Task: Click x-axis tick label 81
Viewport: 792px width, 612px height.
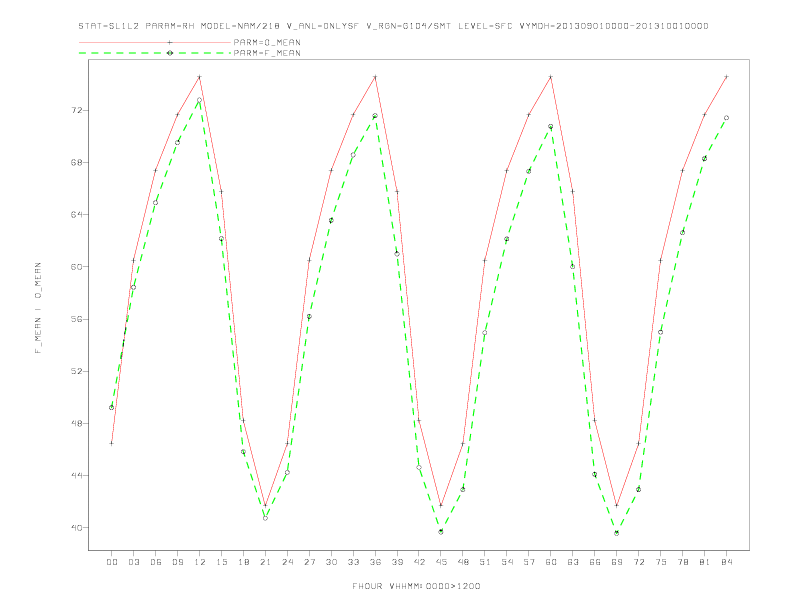Action: click(x=705, y=562)
